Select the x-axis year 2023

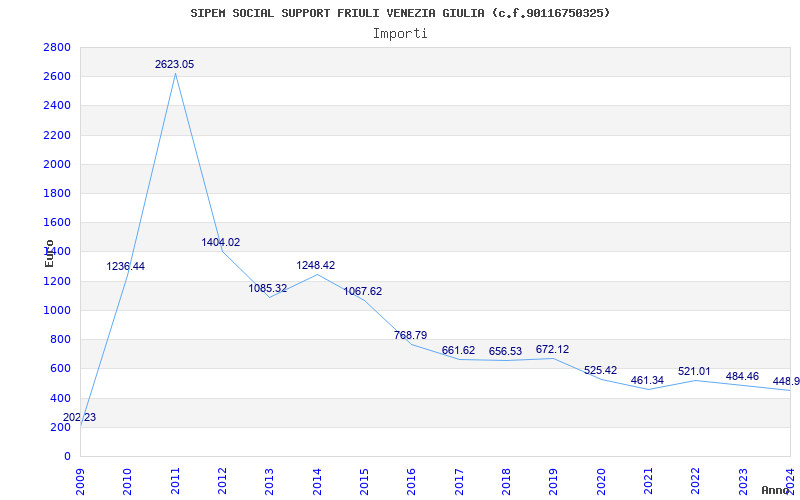pyautogui.click(x=743, y=482)
